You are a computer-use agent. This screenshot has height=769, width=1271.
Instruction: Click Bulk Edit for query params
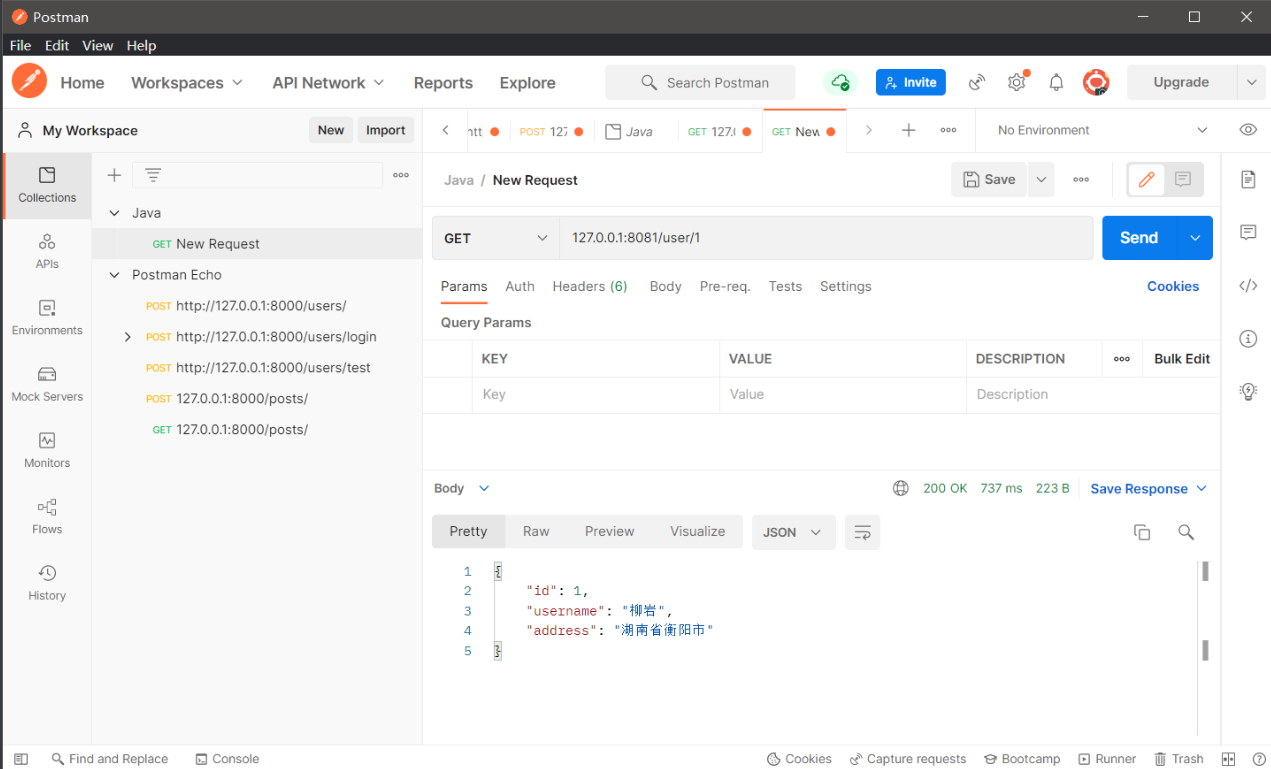click(1182, 359)
